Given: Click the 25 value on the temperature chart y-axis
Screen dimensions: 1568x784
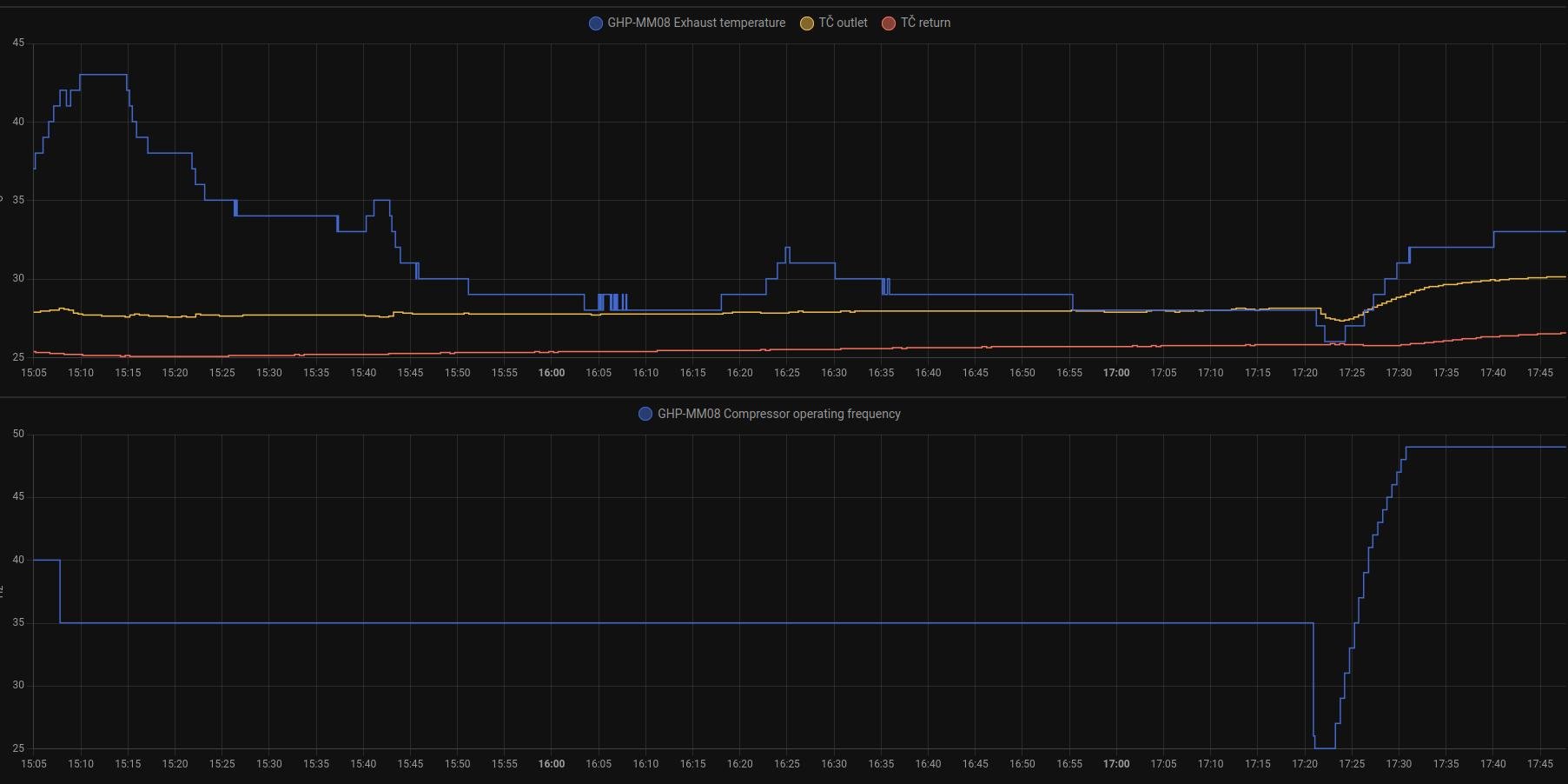Looking at the screenshot, I should tap(18, 357).
